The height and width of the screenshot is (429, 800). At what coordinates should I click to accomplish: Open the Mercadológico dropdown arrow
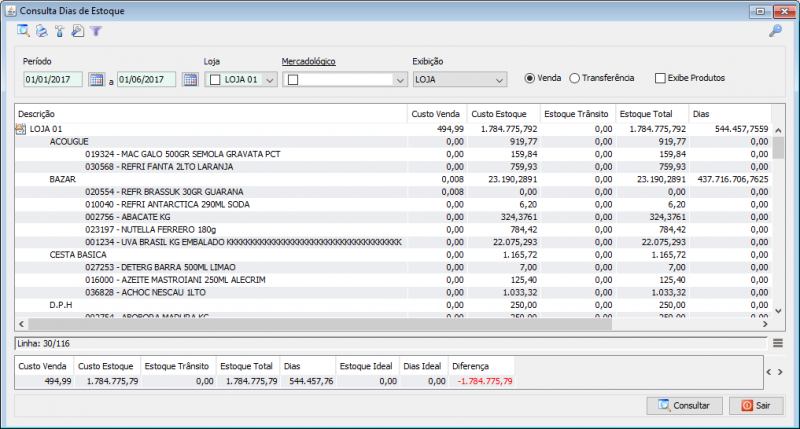tap(400, 80)
